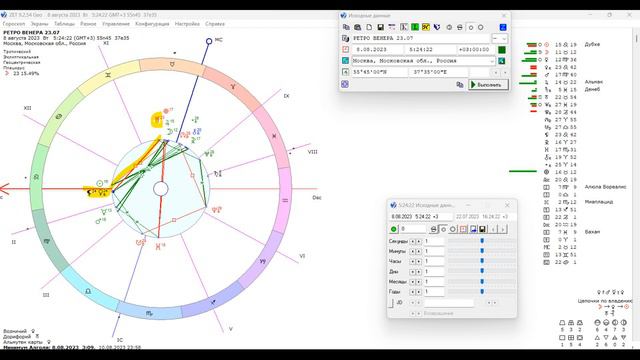The image size is (640, 360).
Task: Open the Справка menu
Action: (215, 24)
